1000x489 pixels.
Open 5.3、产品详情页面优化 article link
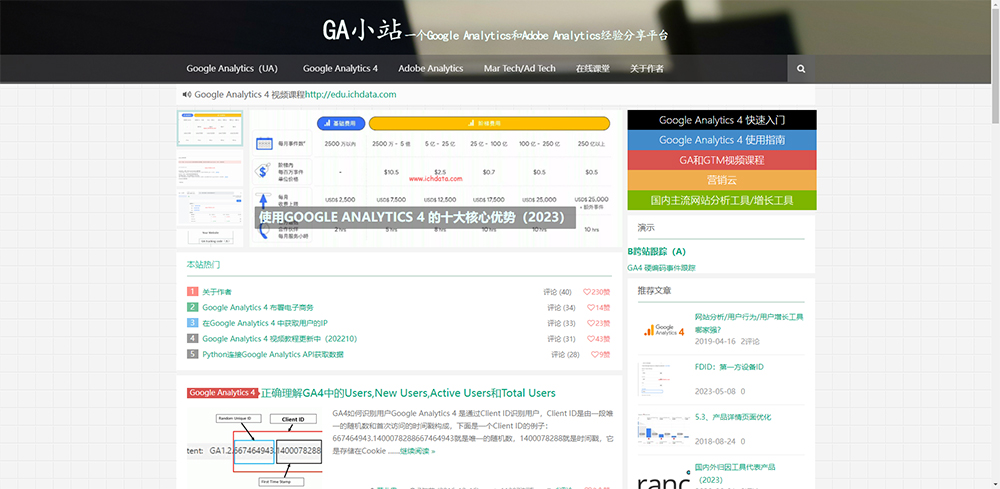(733, 417)
